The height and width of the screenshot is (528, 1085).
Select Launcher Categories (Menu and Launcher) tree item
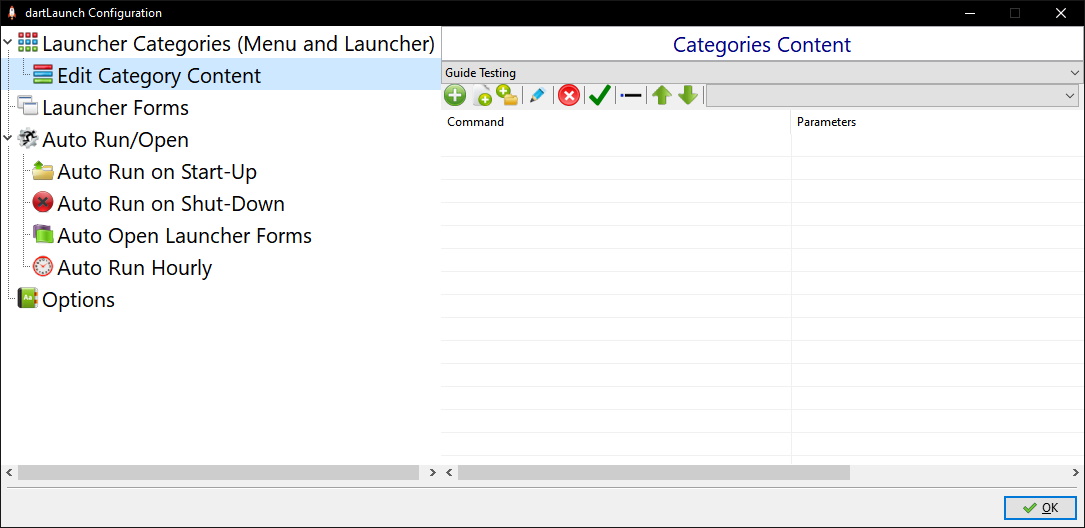(238, 44)
